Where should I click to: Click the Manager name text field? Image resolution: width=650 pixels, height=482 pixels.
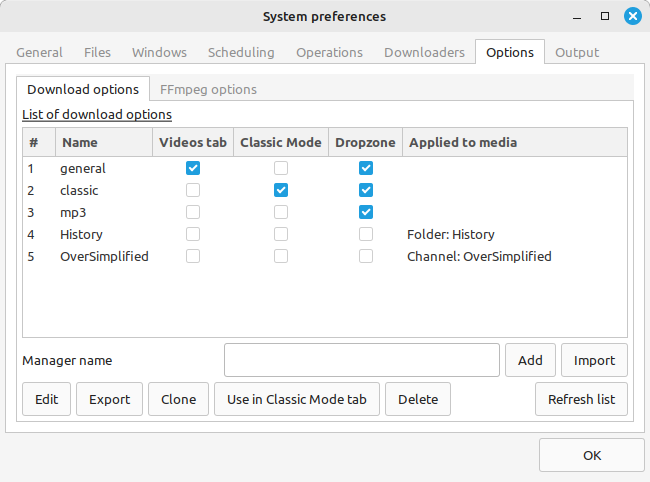click(361, 360)
